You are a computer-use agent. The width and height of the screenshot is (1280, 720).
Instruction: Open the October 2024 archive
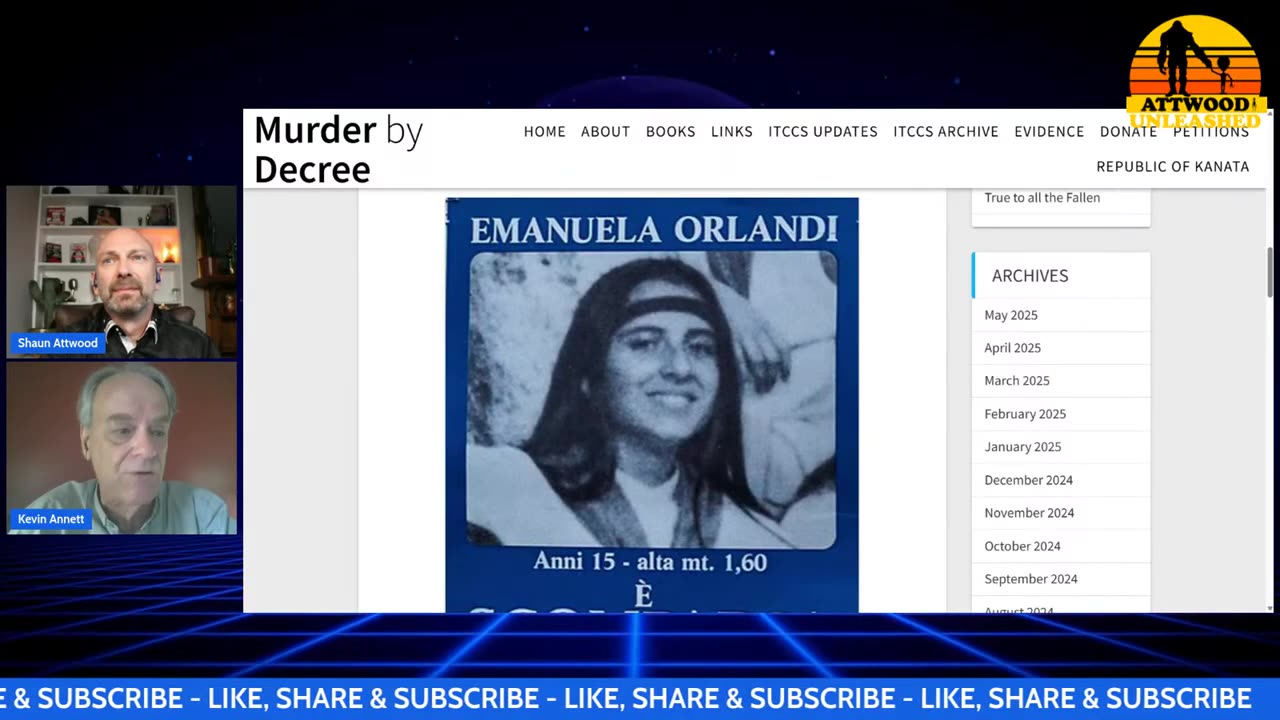click(x=1022, y=546)
